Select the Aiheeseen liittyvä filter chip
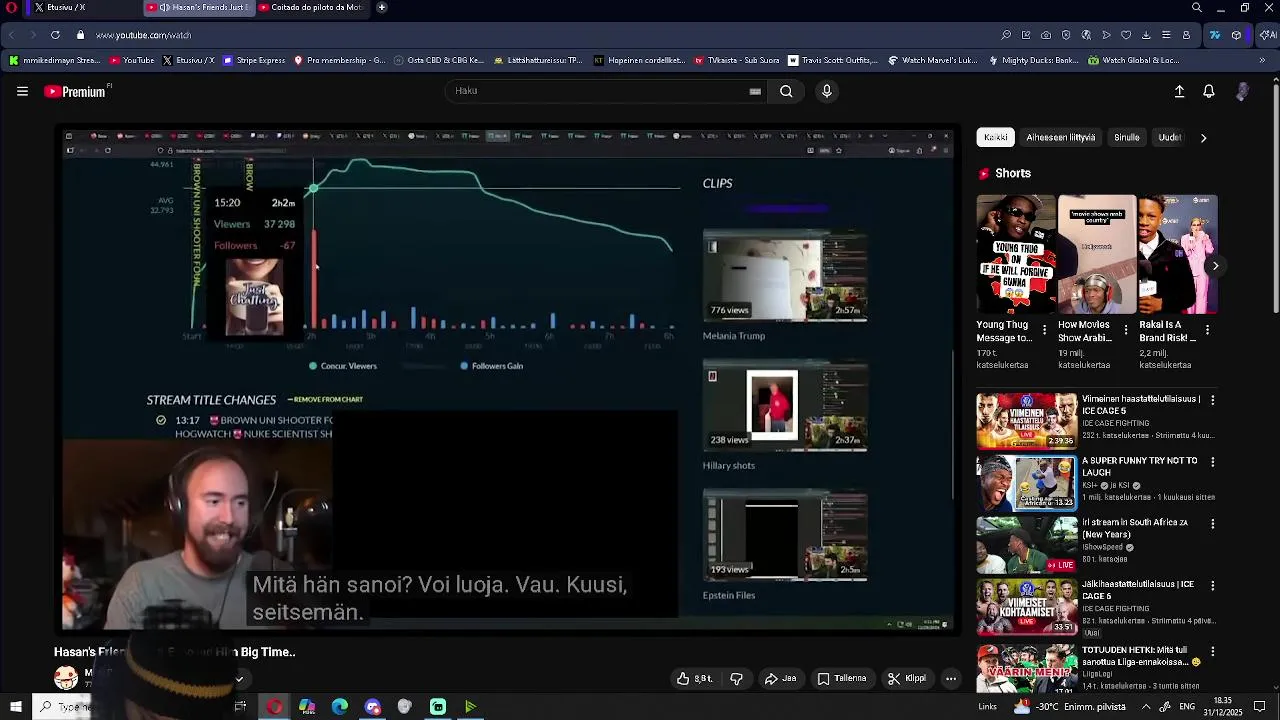1280x720 pixels. click(x=1061, y=138)
